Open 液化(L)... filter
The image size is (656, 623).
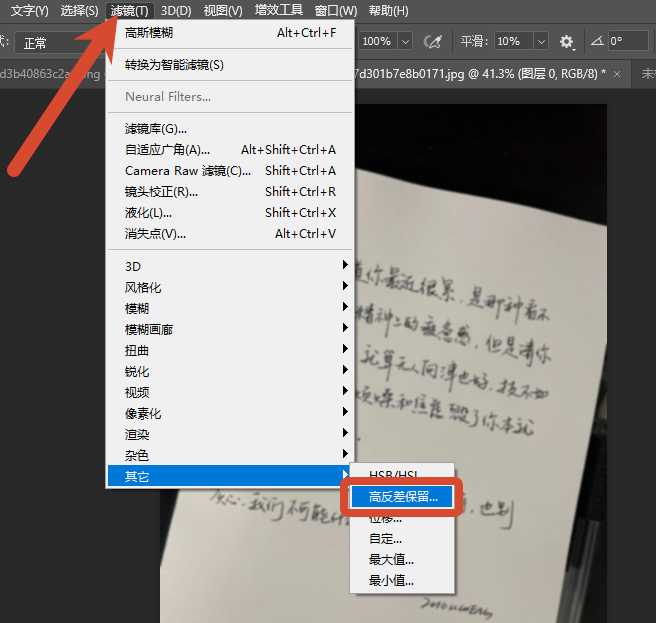coord(230,213)
